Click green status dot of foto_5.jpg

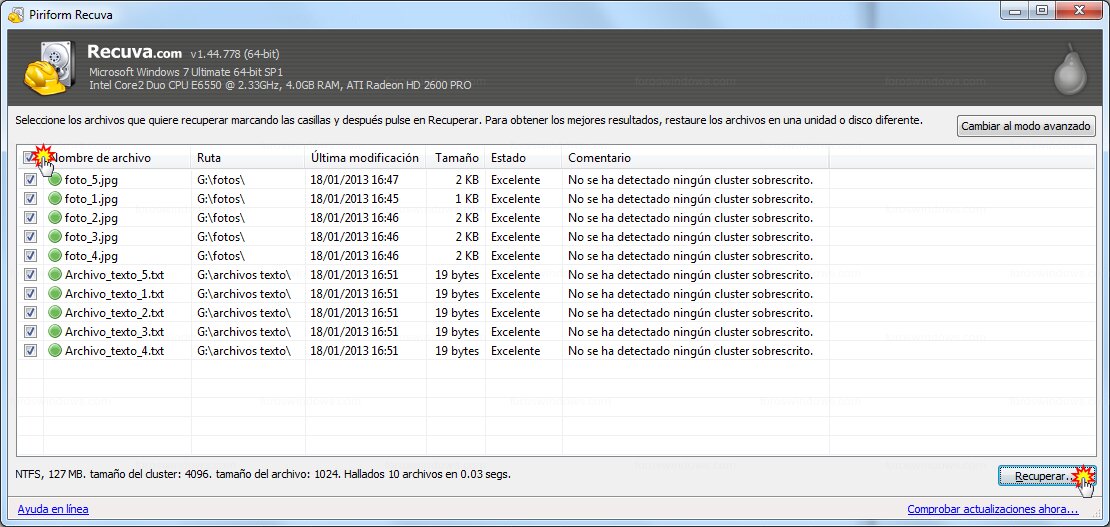[x=55, y=180]
